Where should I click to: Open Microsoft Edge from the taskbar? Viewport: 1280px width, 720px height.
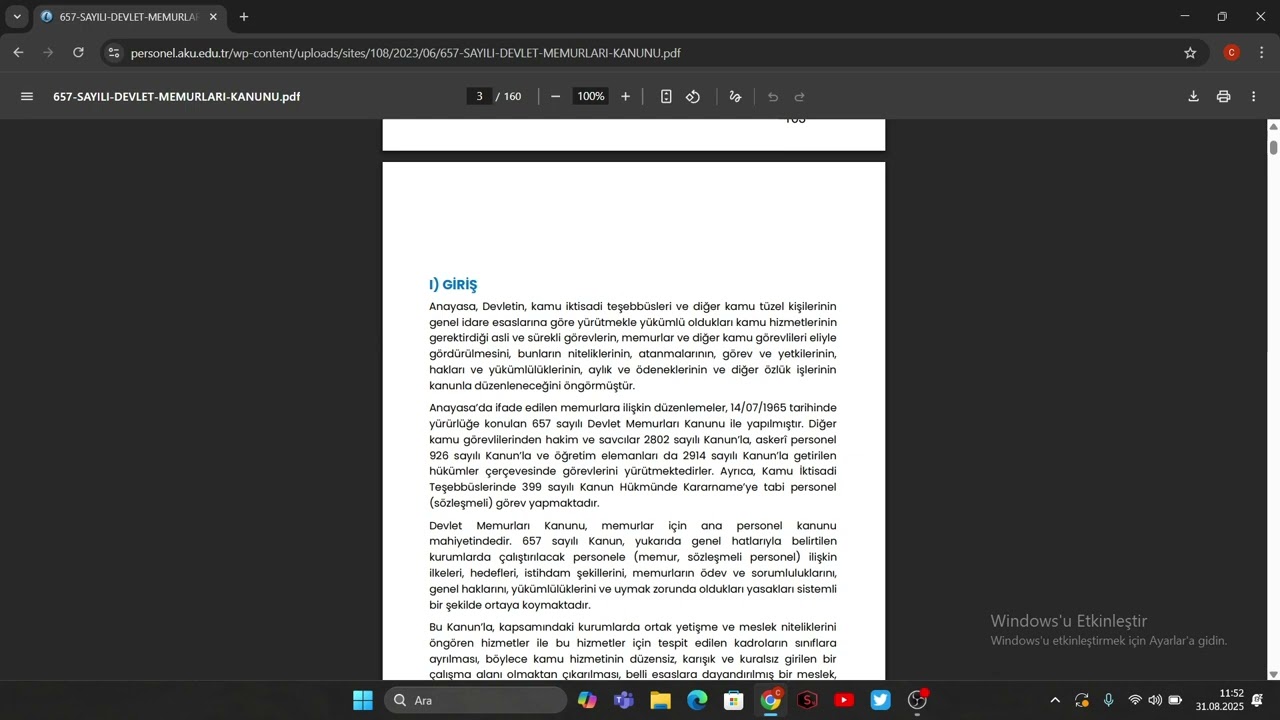pyautogui.click(x=697, y=700)
